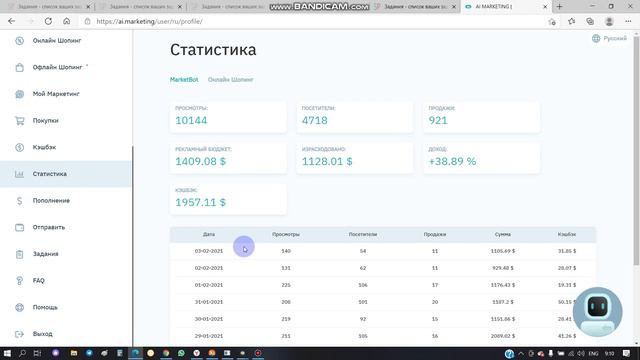Viewport: 640px width, 360px height.
Task: Click the Пополнение dollar icon
Action: click(19, 200)
